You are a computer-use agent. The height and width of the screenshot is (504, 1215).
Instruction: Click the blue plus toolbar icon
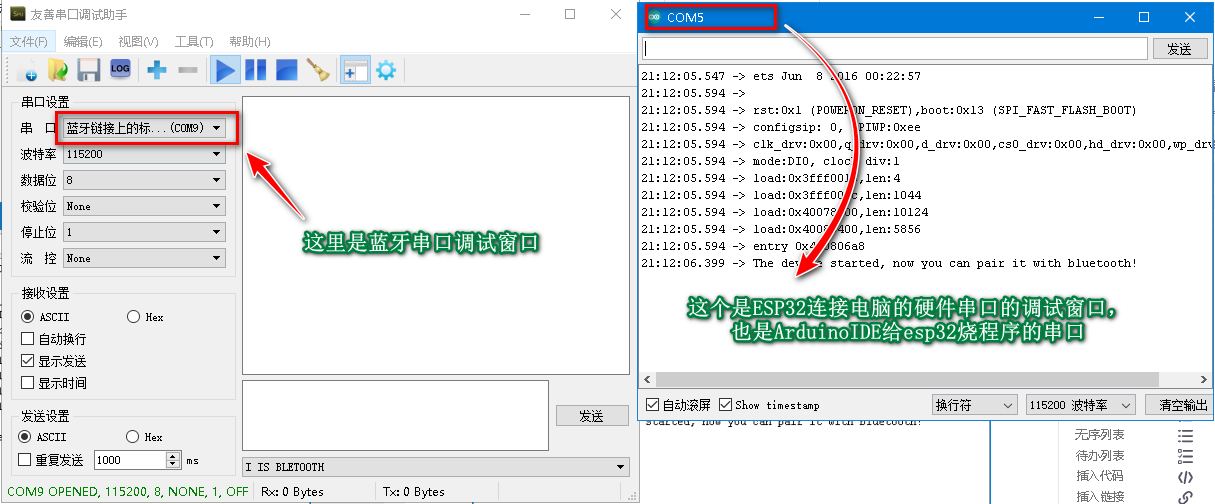(157, 70)
